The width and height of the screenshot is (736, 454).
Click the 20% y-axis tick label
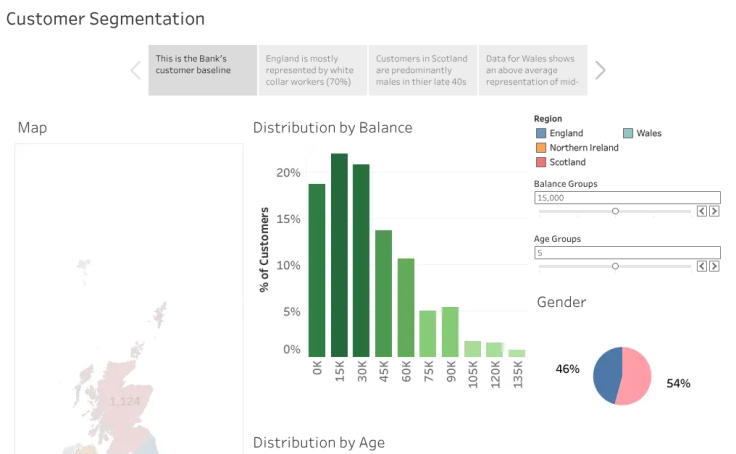point(288,173)
